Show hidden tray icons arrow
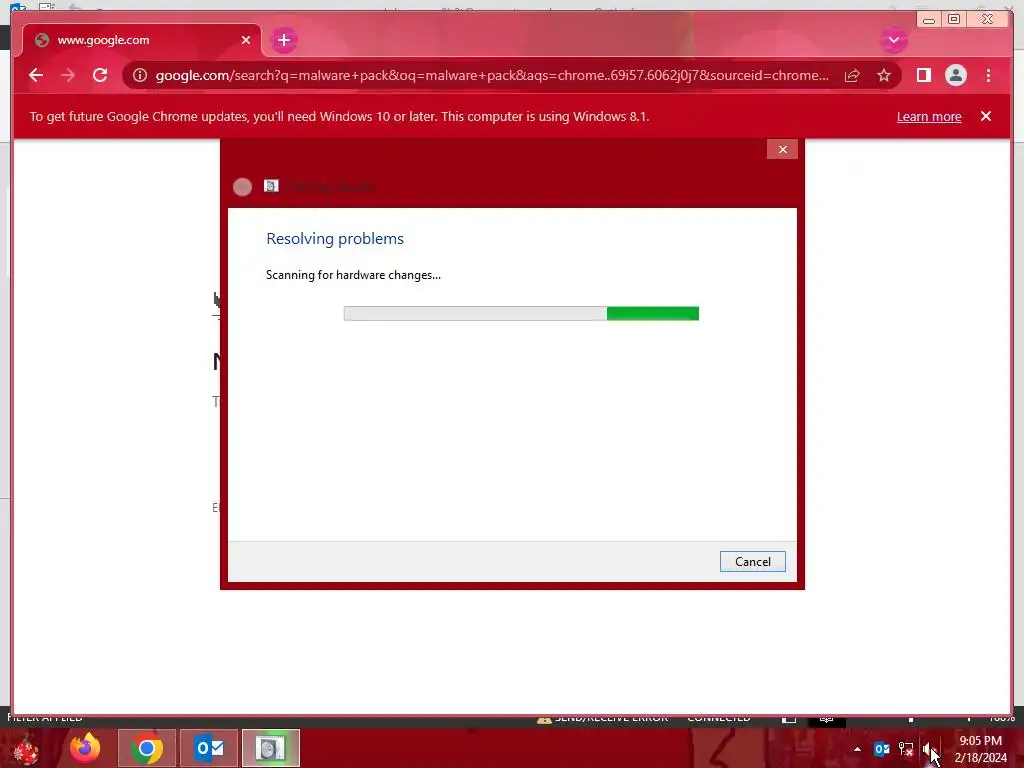Viewport: 1024px width, 768px height. tap(857, 749)
